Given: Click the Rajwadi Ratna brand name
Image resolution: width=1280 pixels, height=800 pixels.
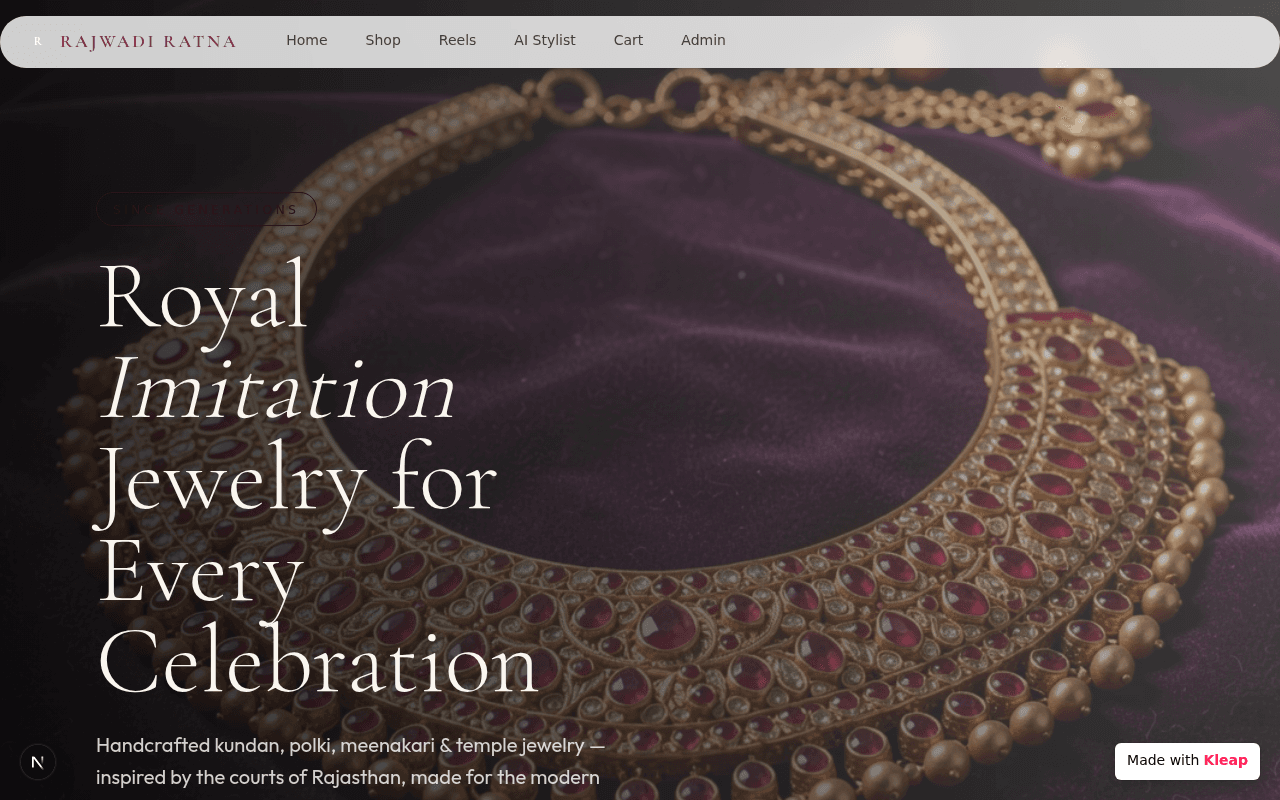Looking at the screenshot, I should 148,41.
